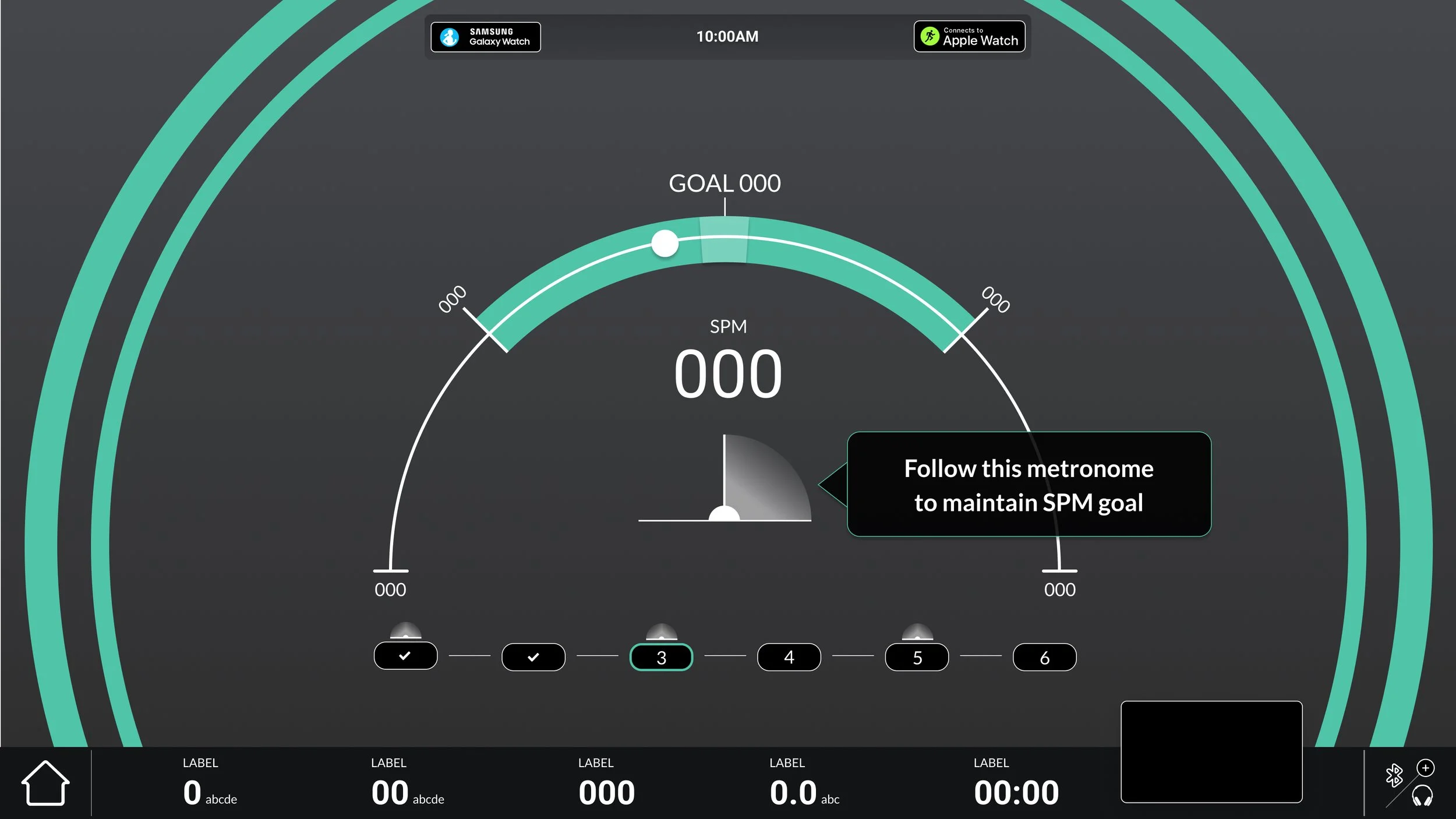The height and width of the screenshot is (819, 1456).
Task: Select the second completed checkmark step
Action: click(x=533, y=657)
